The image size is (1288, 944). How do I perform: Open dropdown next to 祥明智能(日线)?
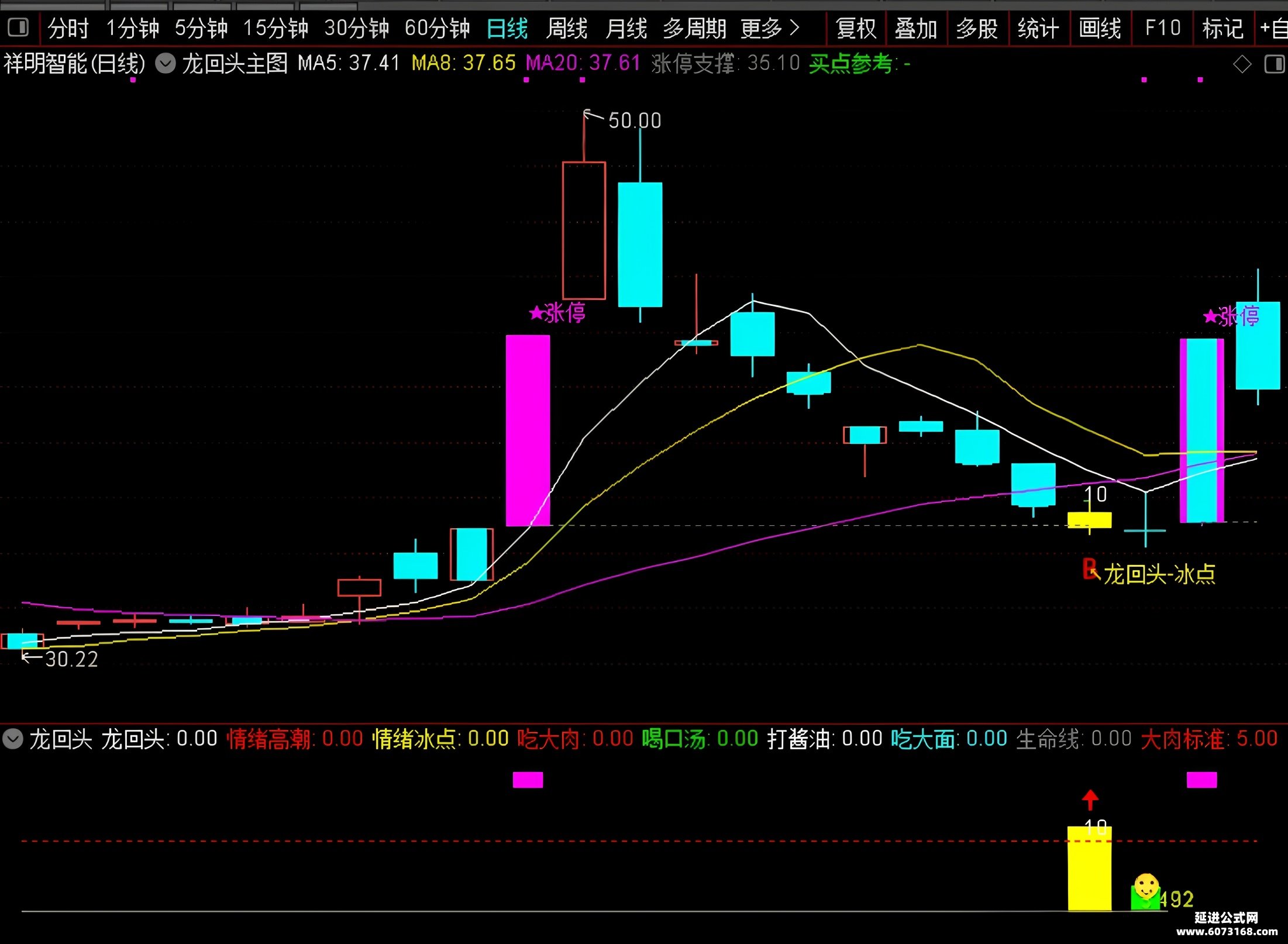pos(166,63)
